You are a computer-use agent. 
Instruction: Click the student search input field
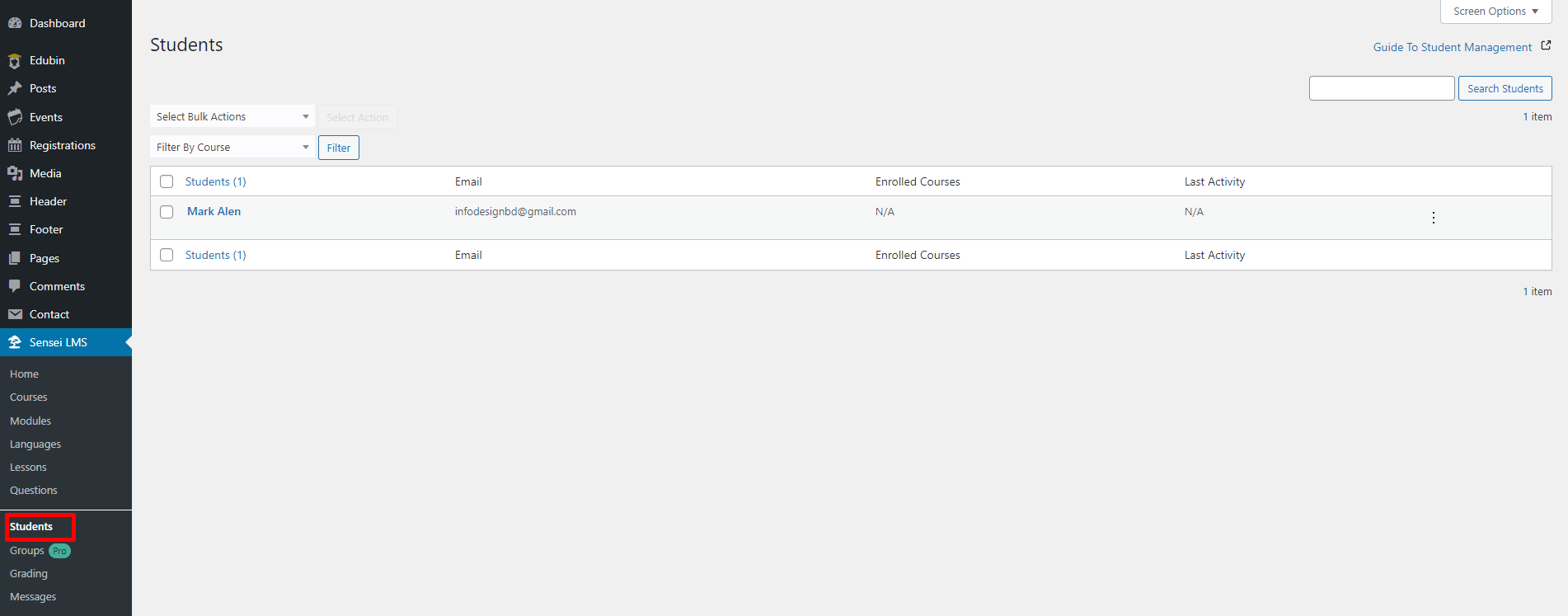(x=1381, y=88)
